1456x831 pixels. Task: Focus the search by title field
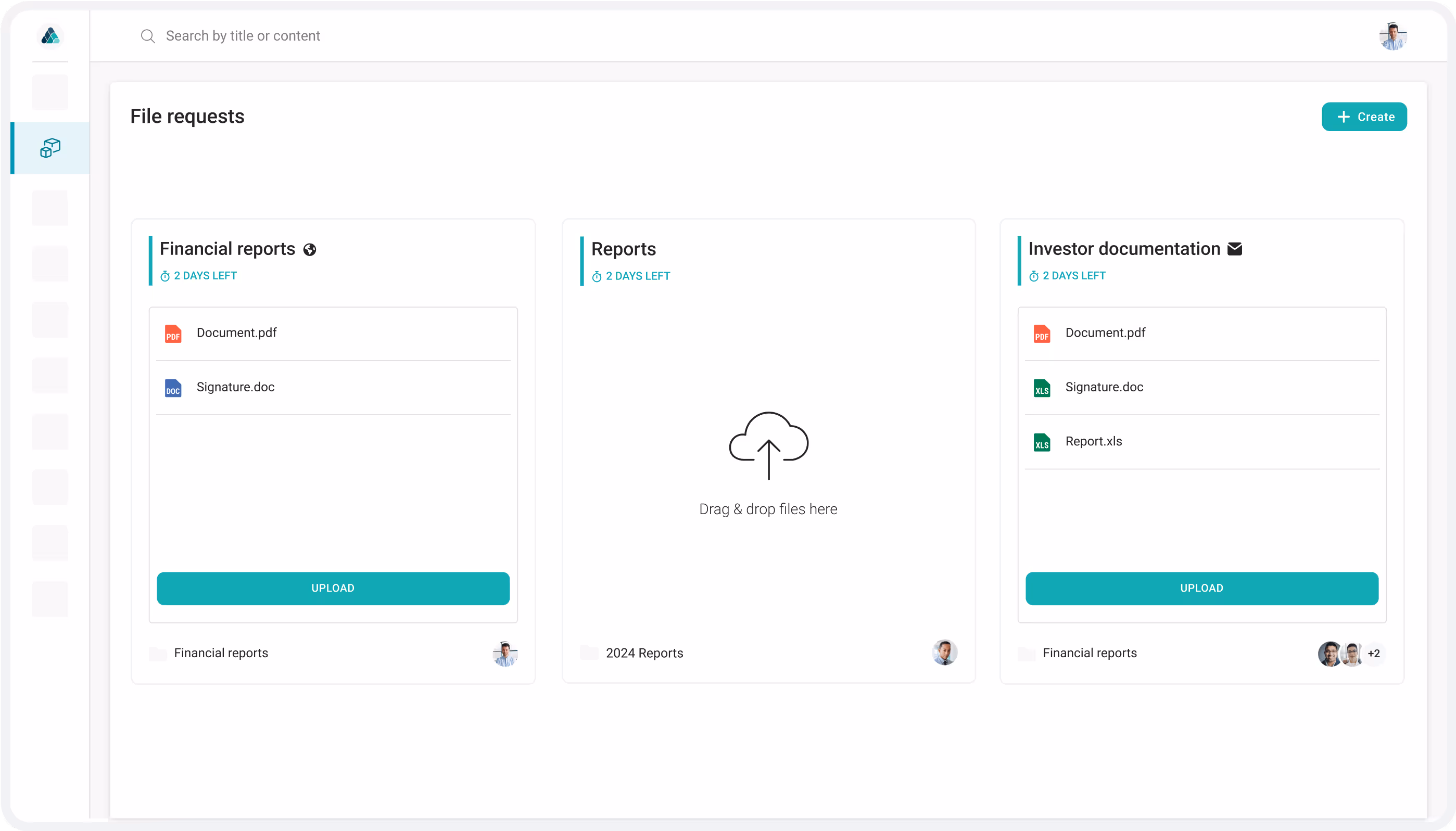[243, 36]
